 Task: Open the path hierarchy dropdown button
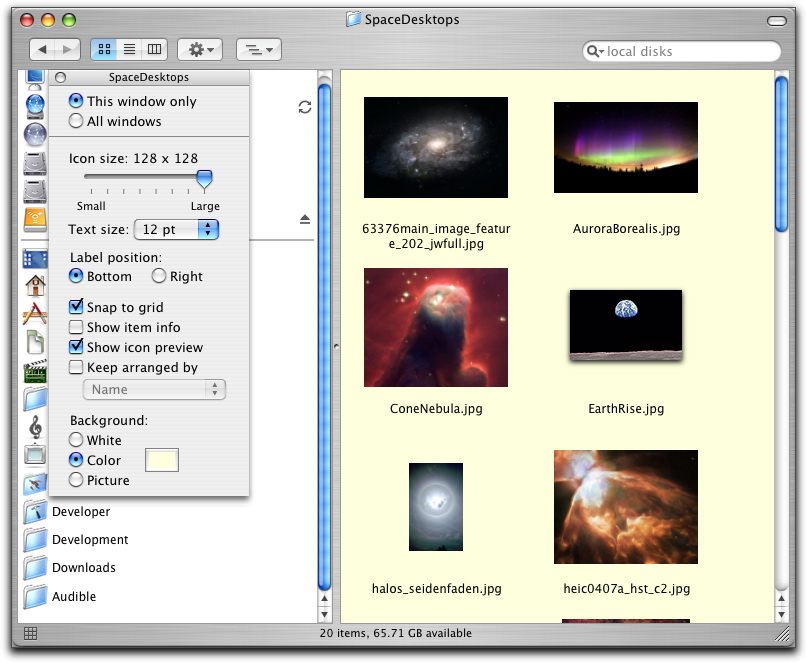pyautogui.click(x=258, y=49)
